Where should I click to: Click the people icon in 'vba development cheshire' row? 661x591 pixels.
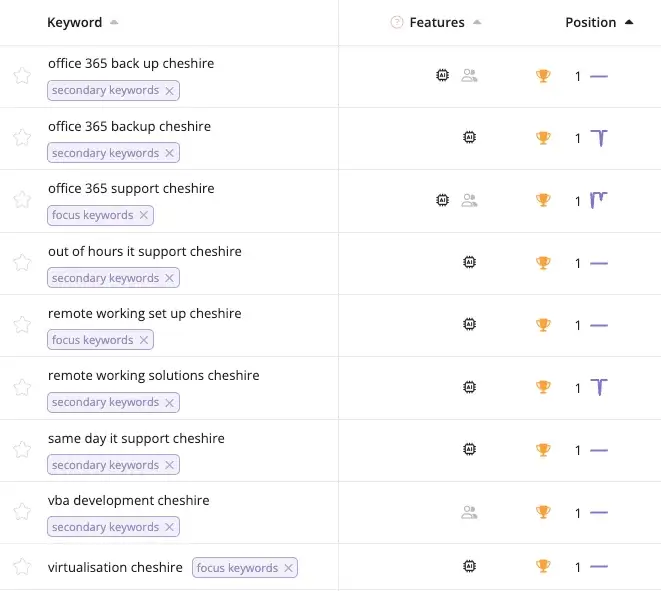469,512
